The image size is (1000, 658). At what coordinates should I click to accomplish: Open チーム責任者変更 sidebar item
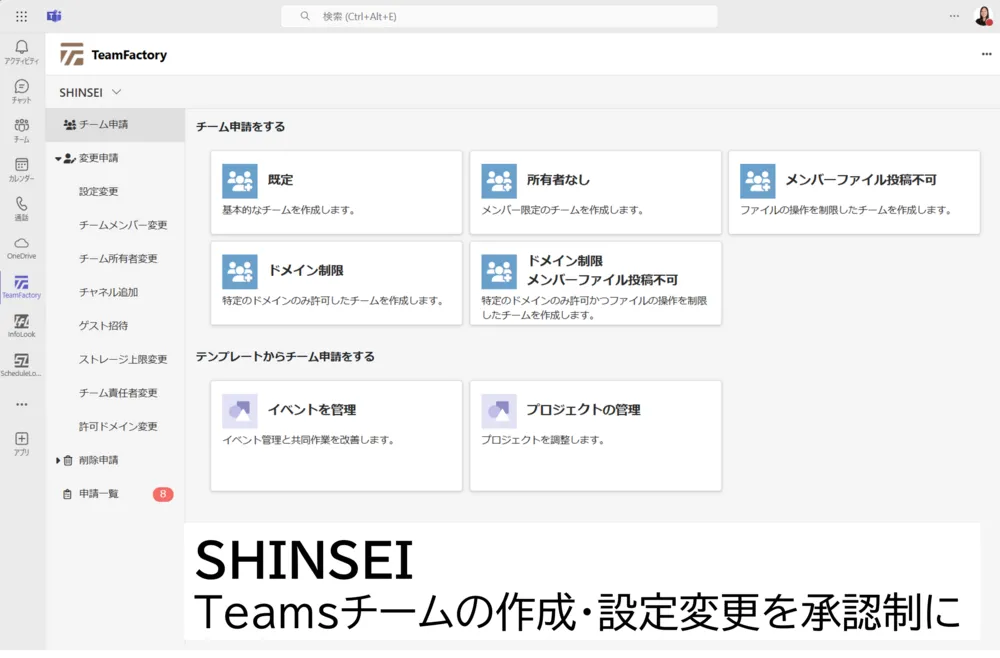pyautogui.click(x=118, y=393)
